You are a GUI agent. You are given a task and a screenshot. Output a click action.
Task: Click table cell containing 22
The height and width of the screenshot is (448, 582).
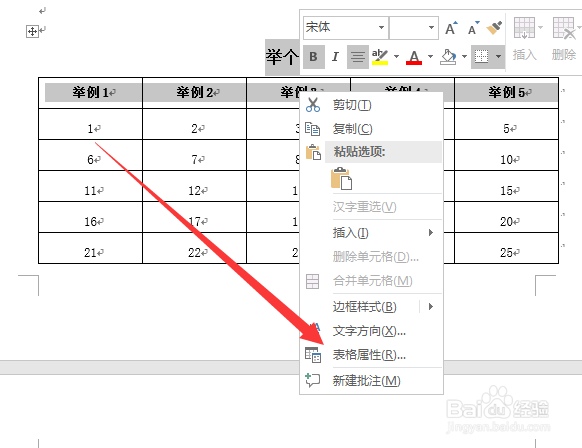pyautogui.click(x=194, y=248)
